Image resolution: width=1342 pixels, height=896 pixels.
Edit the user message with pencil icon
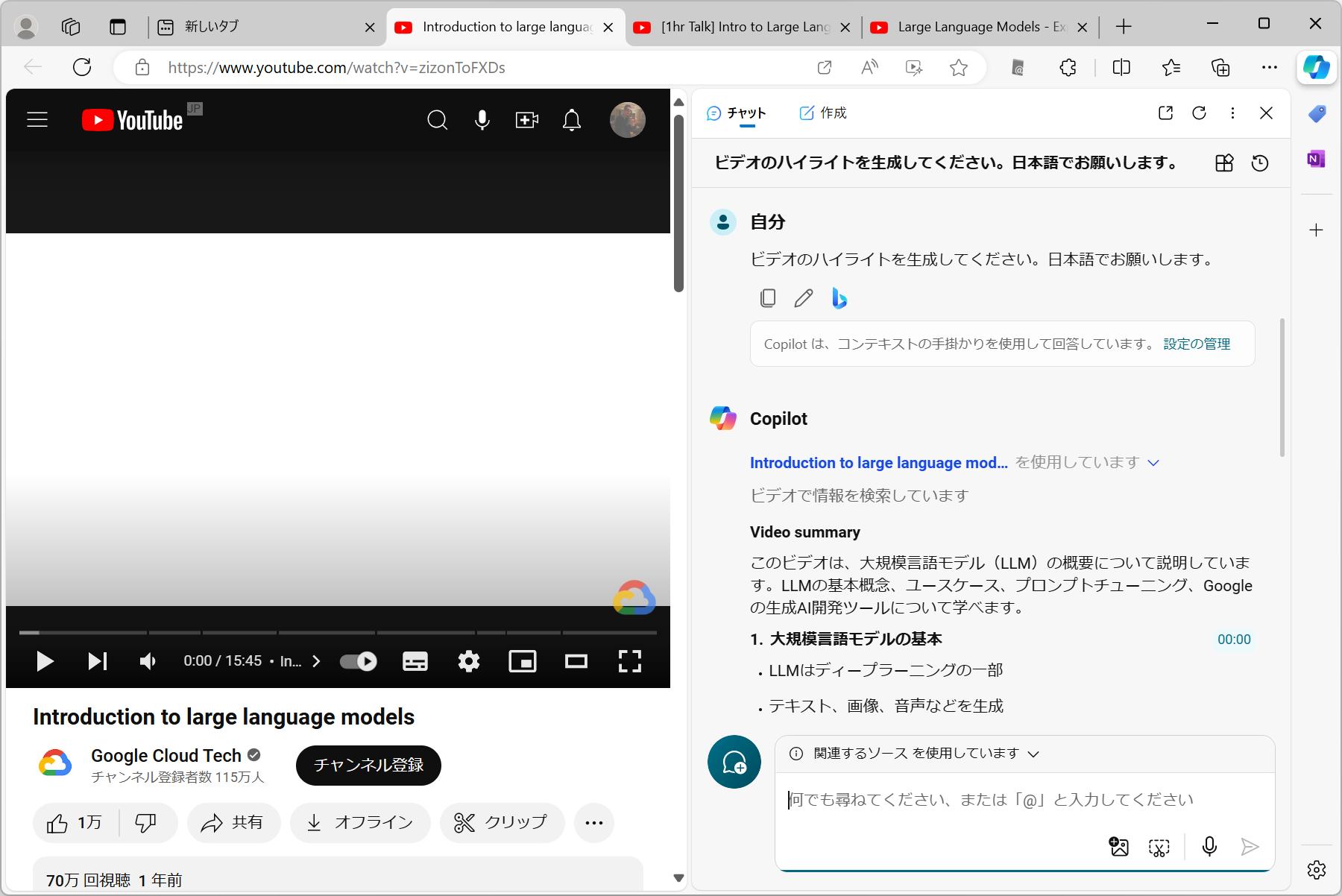point(804,299)
